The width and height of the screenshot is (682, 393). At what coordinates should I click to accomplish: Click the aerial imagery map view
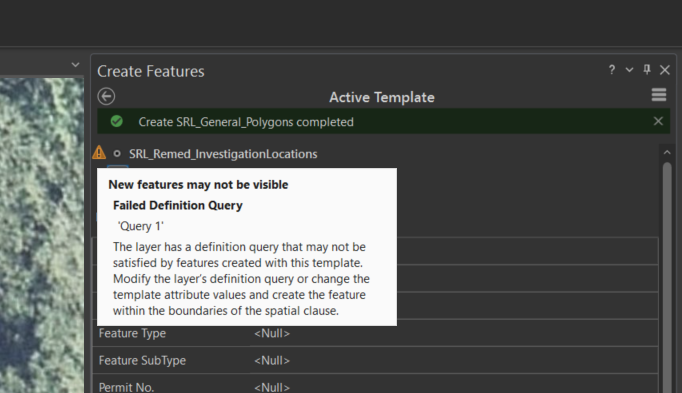pyautogui.click(x=42, y=235)
